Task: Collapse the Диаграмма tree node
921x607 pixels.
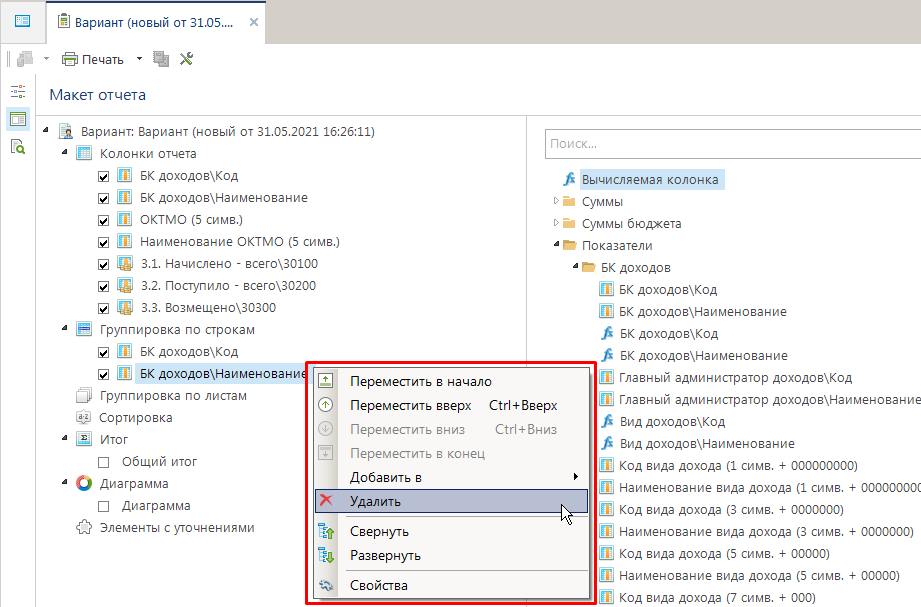Action: tap(65, 482)
